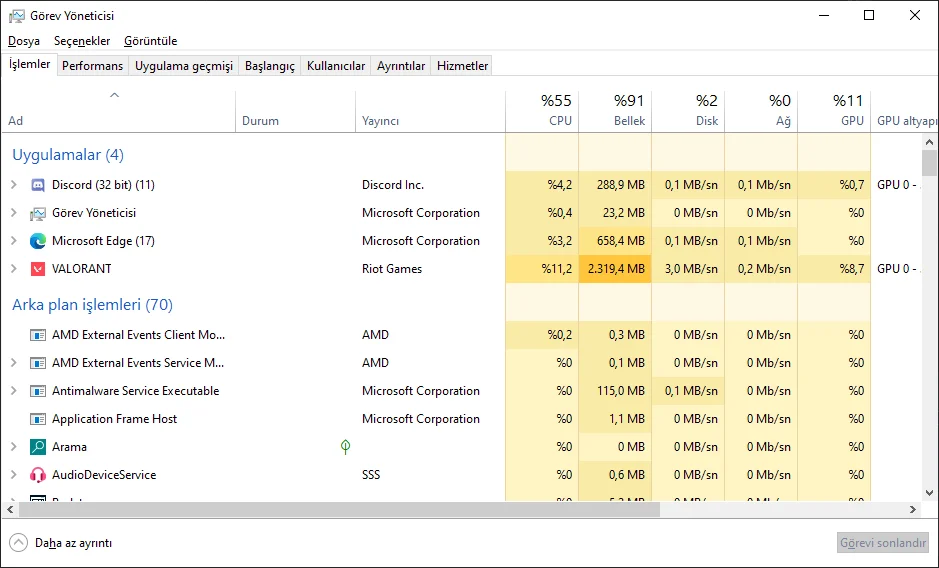Open the Dosya menu
The width and height of the screenshot is (939, 568).
24,41
